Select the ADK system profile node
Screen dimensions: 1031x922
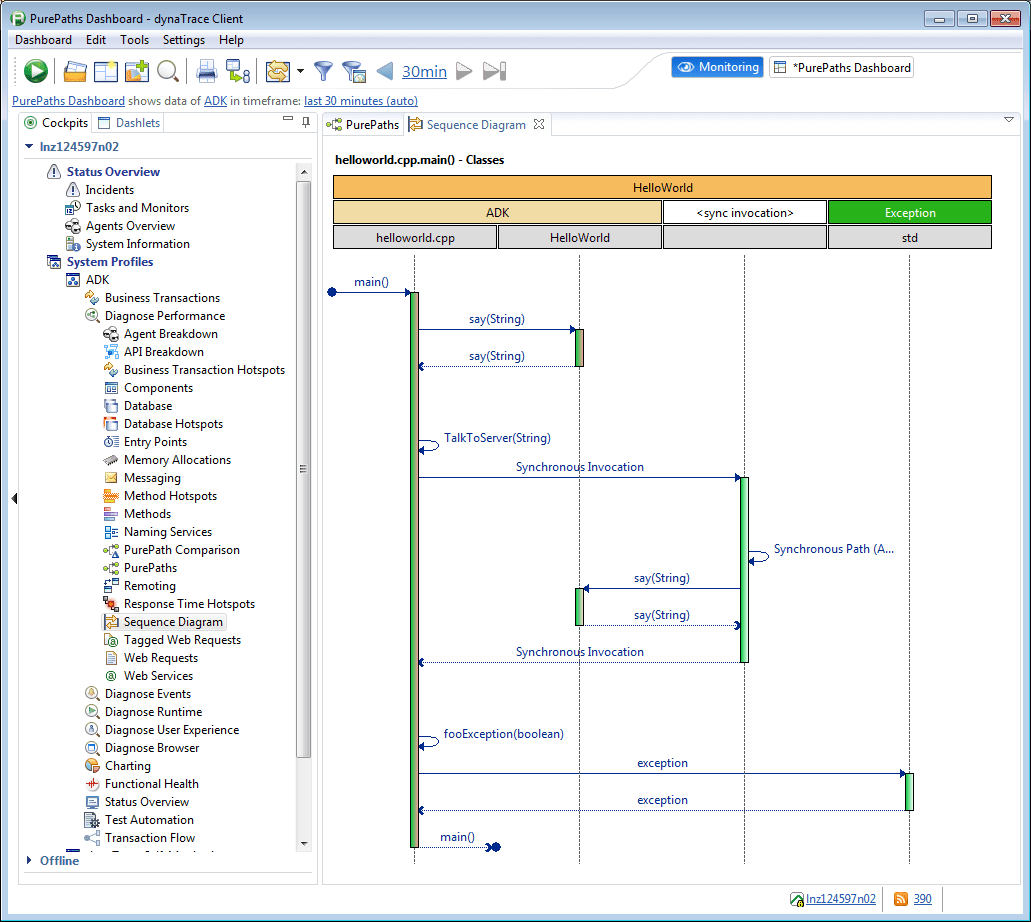97,279
